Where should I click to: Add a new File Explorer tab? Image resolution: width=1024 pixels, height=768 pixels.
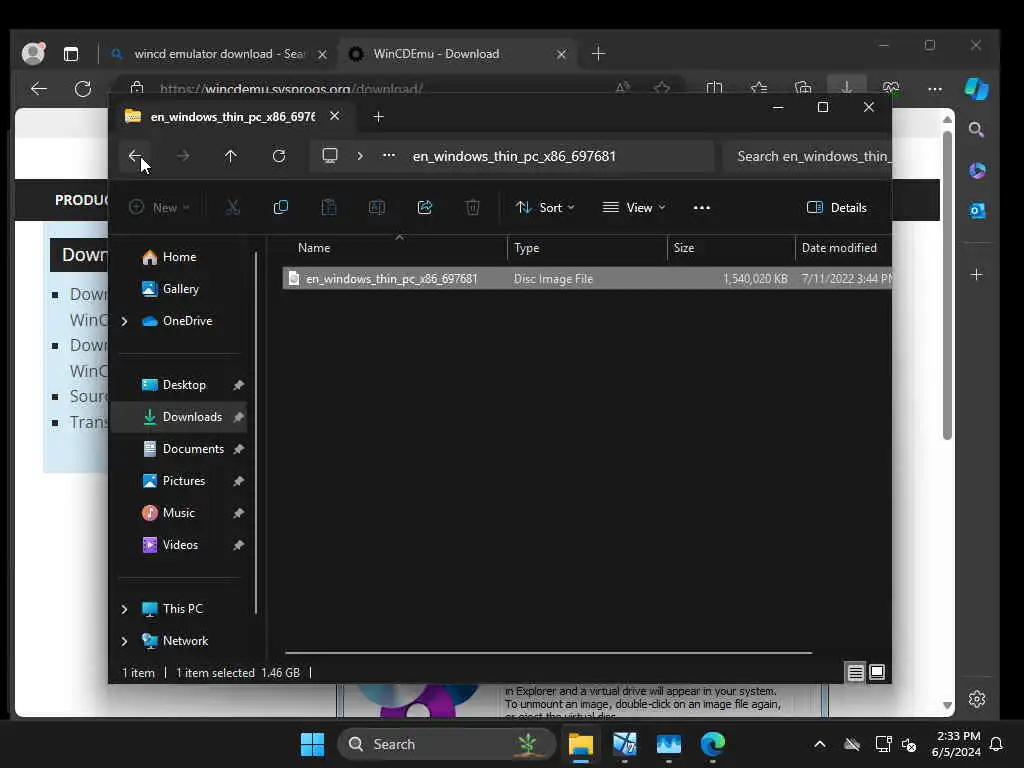click(x=378, y=117)
